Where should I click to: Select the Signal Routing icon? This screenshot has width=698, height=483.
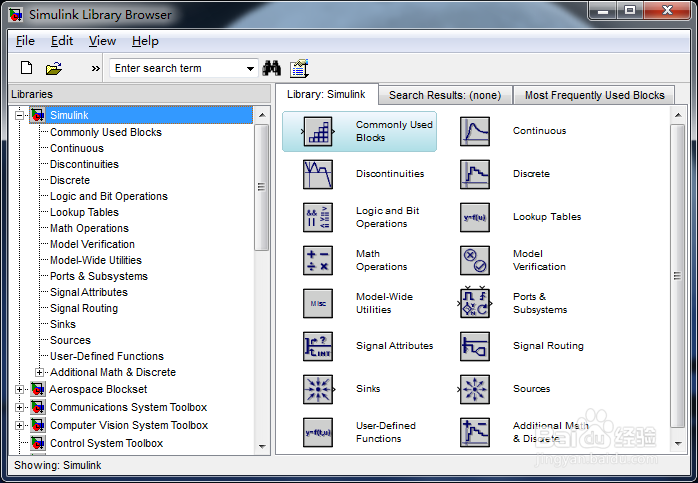475,346
